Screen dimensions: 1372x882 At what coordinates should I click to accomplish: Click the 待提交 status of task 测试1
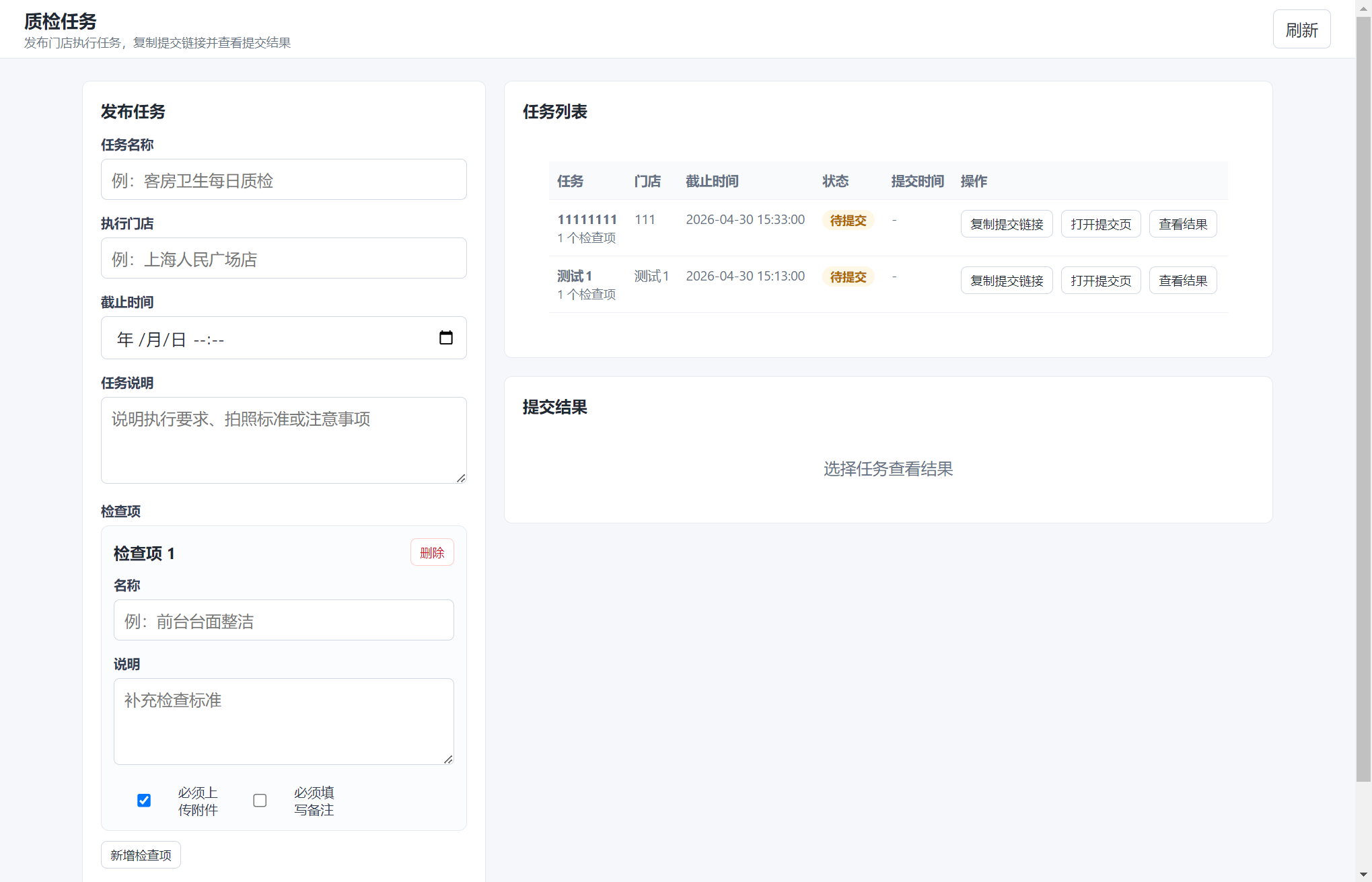click(x=848, y=277)
